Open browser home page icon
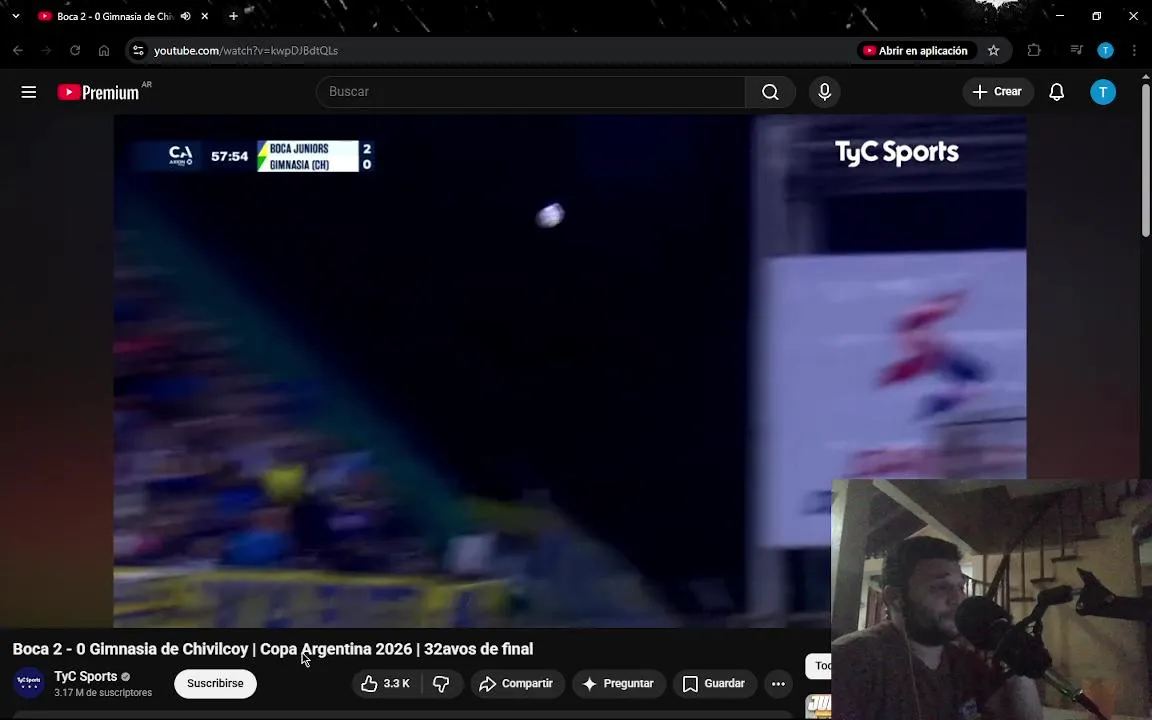 pyautogui.click(x=104, y=51)
